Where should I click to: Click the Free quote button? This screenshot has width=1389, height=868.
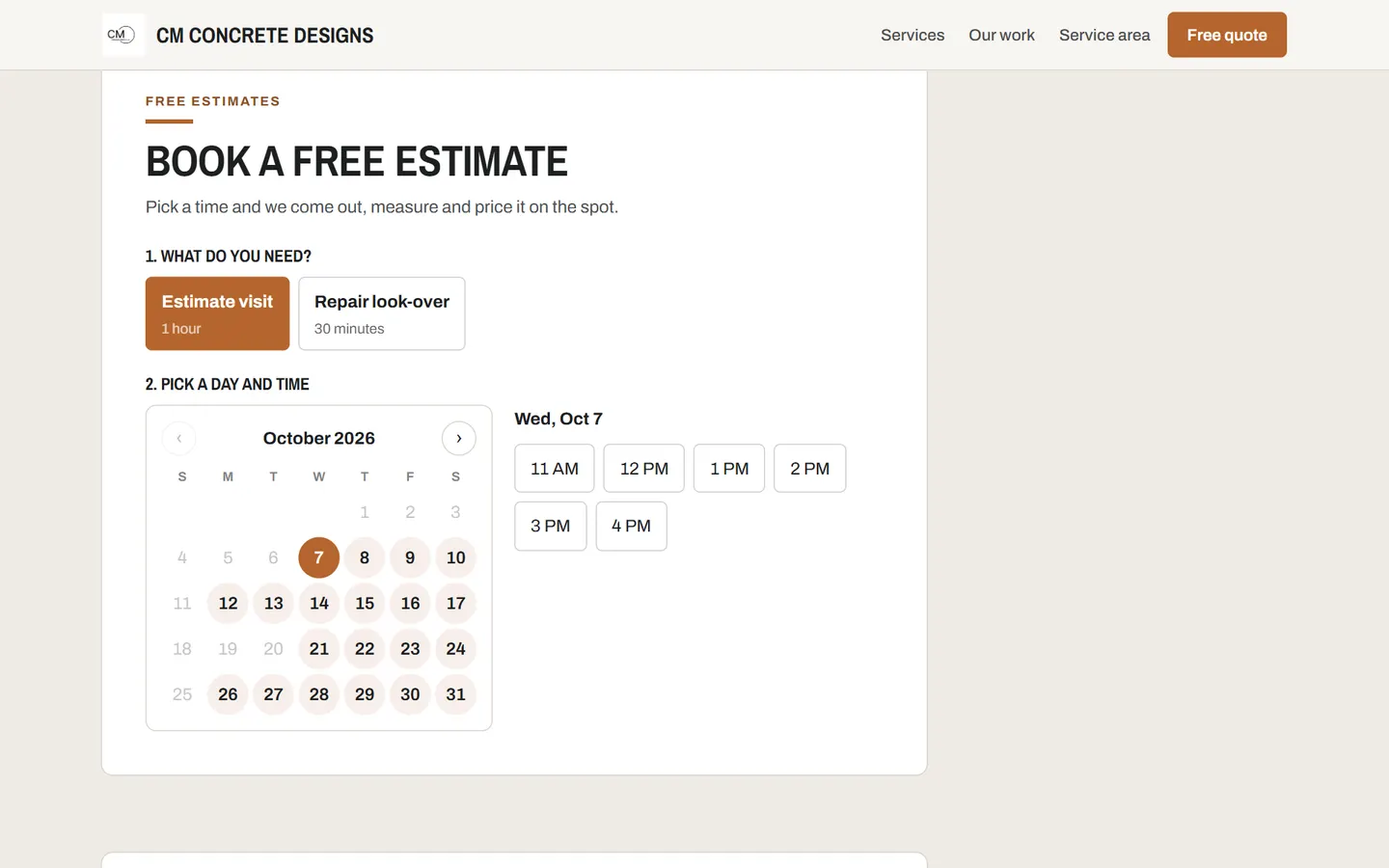pos(1227,35)
